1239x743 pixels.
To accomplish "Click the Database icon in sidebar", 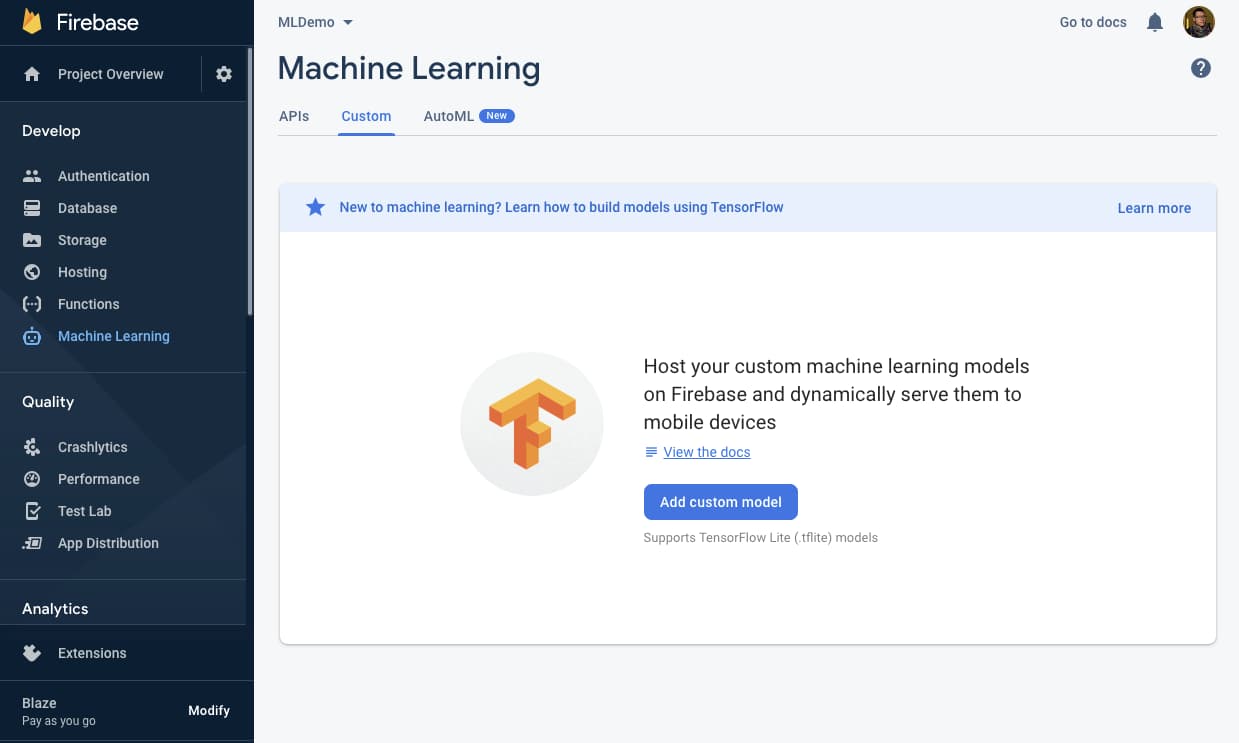I will pos(32,208).
